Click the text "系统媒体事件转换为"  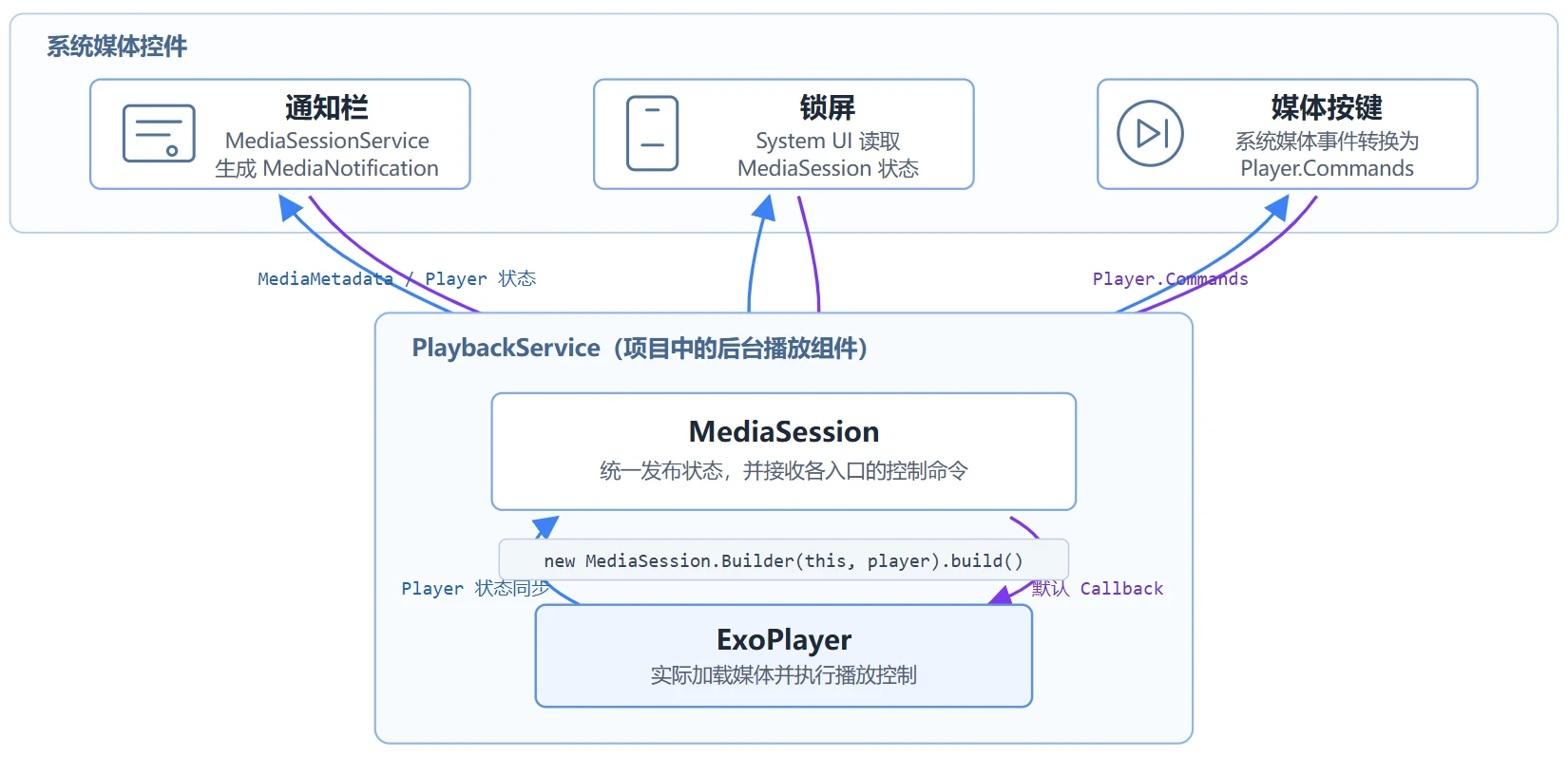click(1327, 141)
